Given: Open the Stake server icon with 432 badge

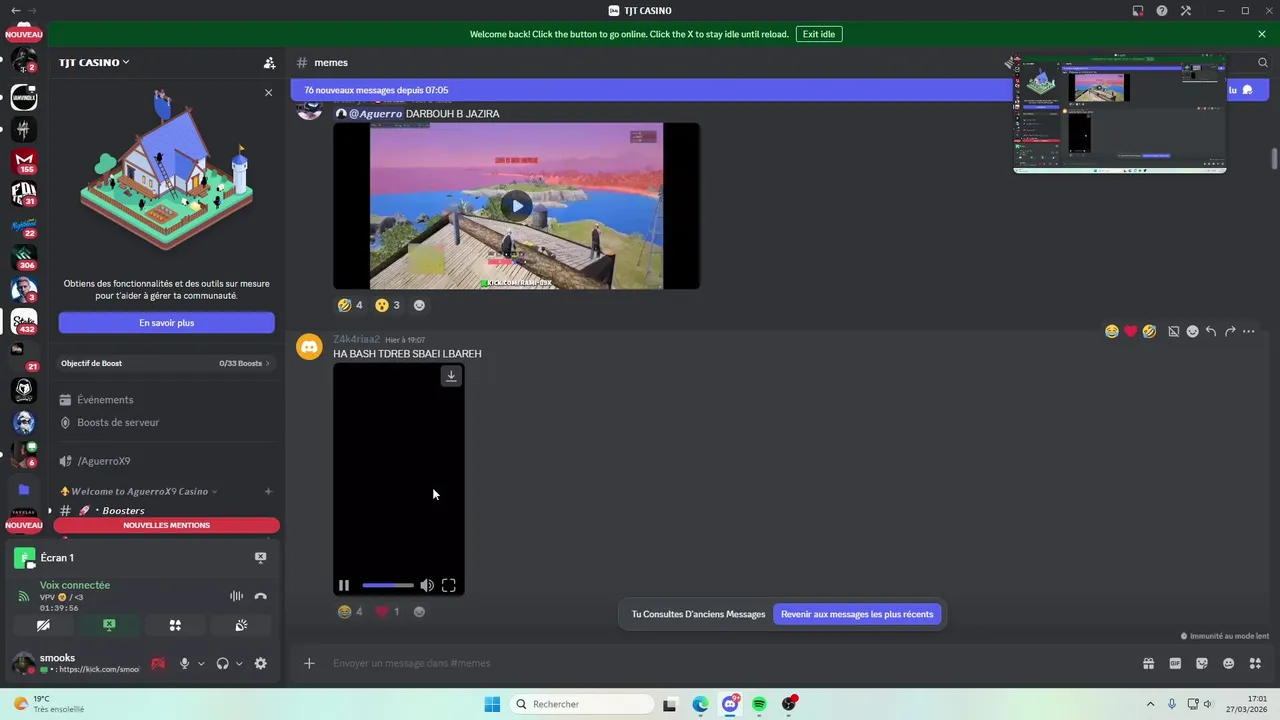Looking at the screenshot, I should 24,321.
